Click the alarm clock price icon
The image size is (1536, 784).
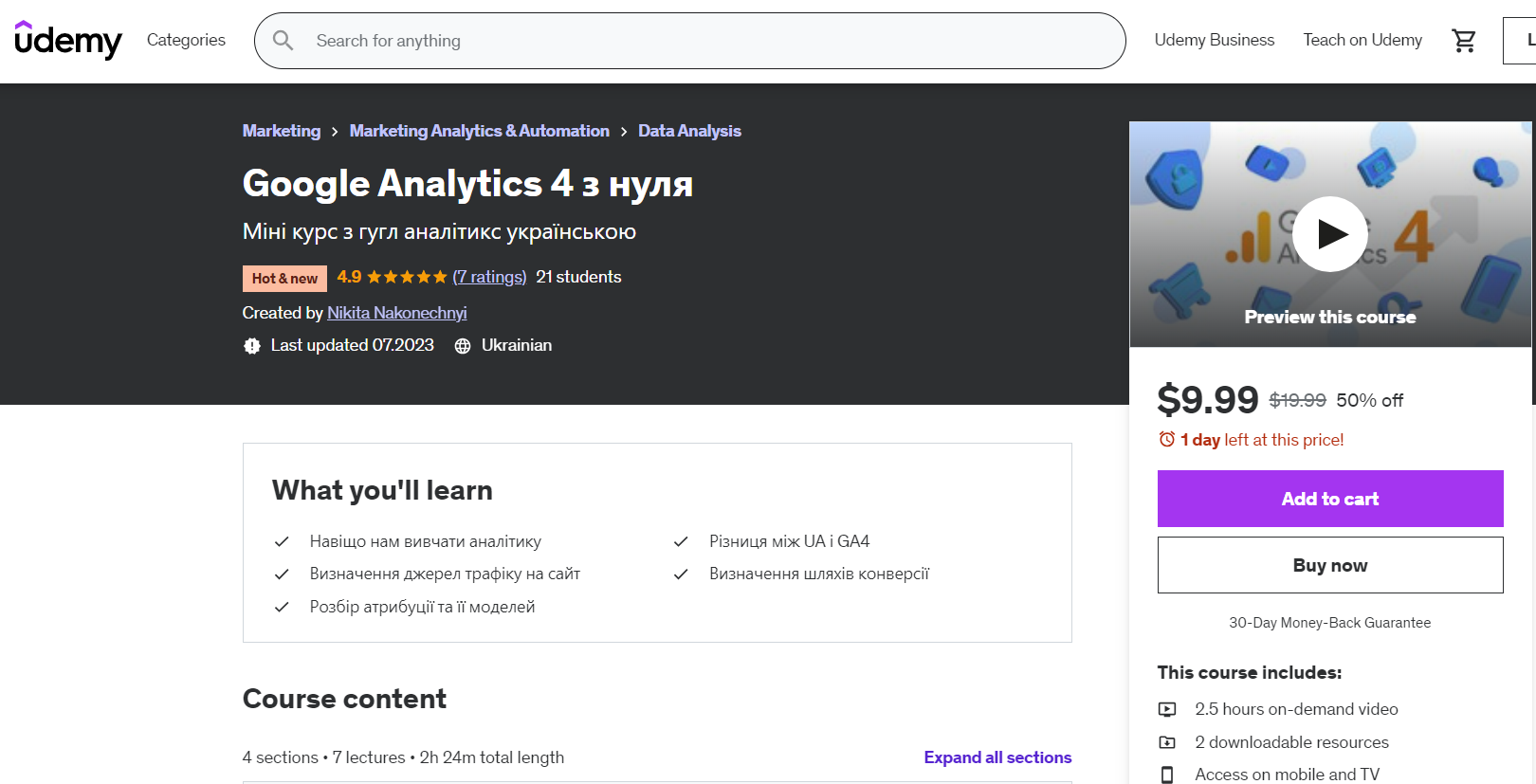[1167, 439]
